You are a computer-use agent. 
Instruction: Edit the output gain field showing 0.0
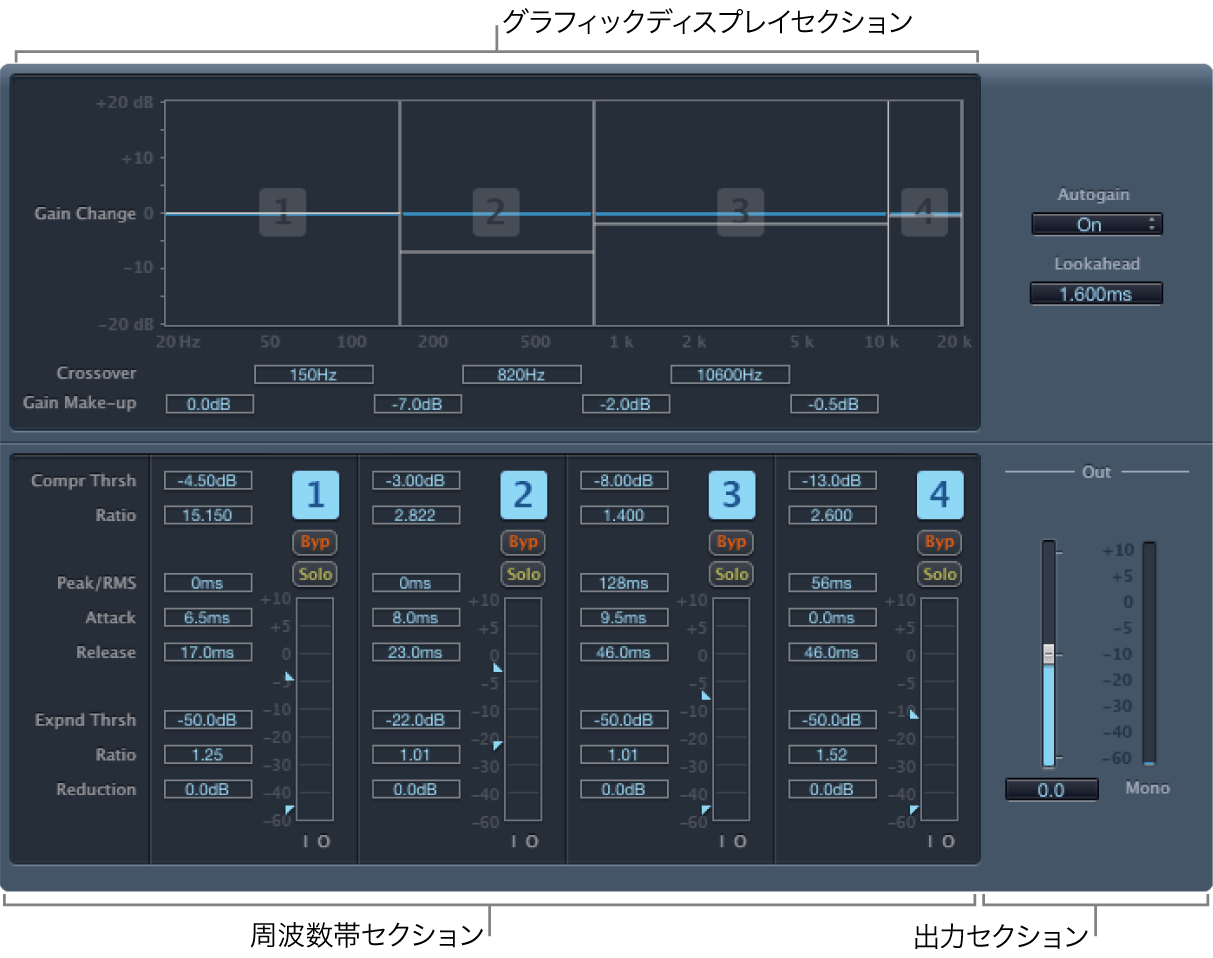(x=1051, y=790)
